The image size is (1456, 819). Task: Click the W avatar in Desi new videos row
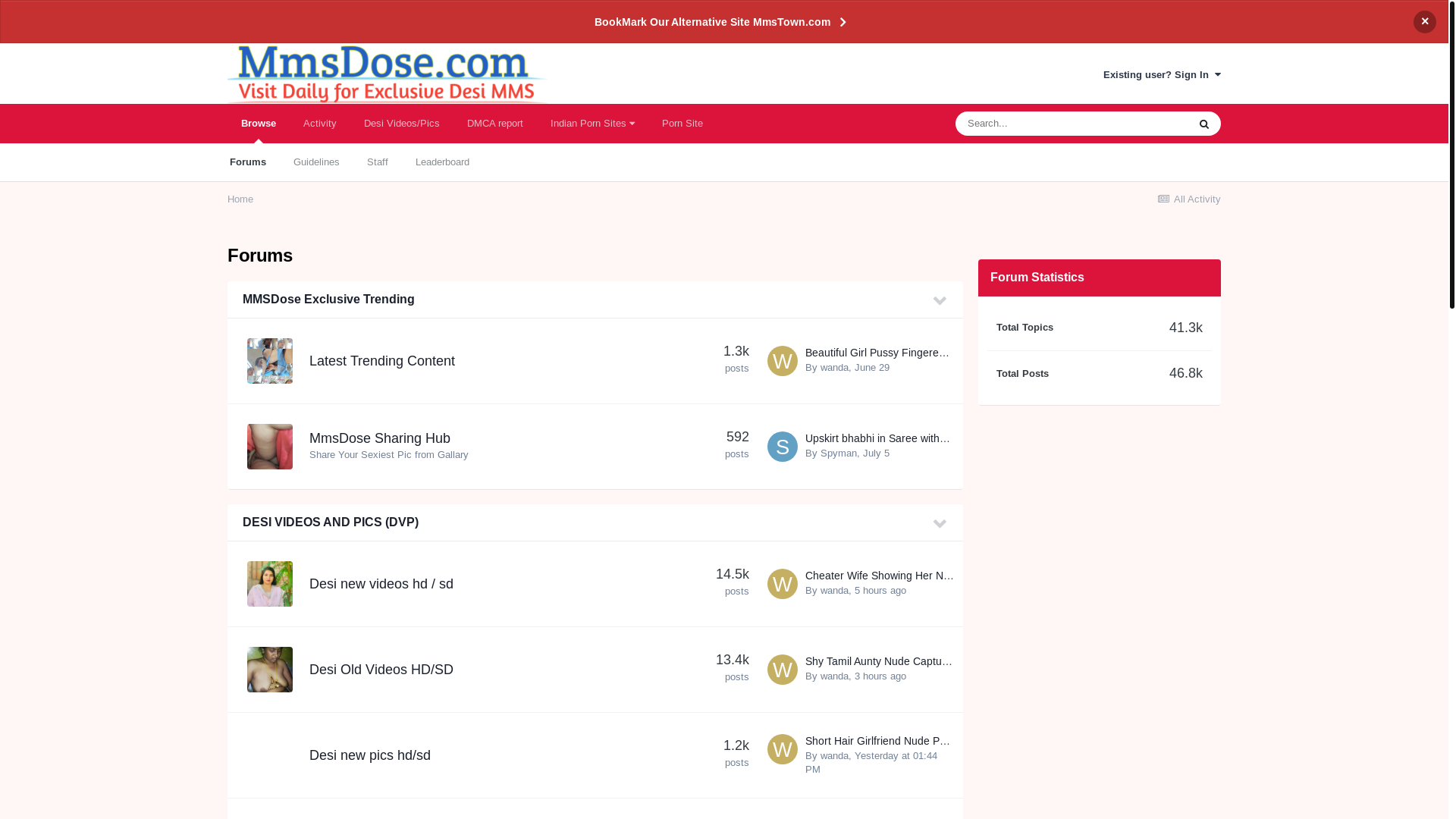point(783,584)
